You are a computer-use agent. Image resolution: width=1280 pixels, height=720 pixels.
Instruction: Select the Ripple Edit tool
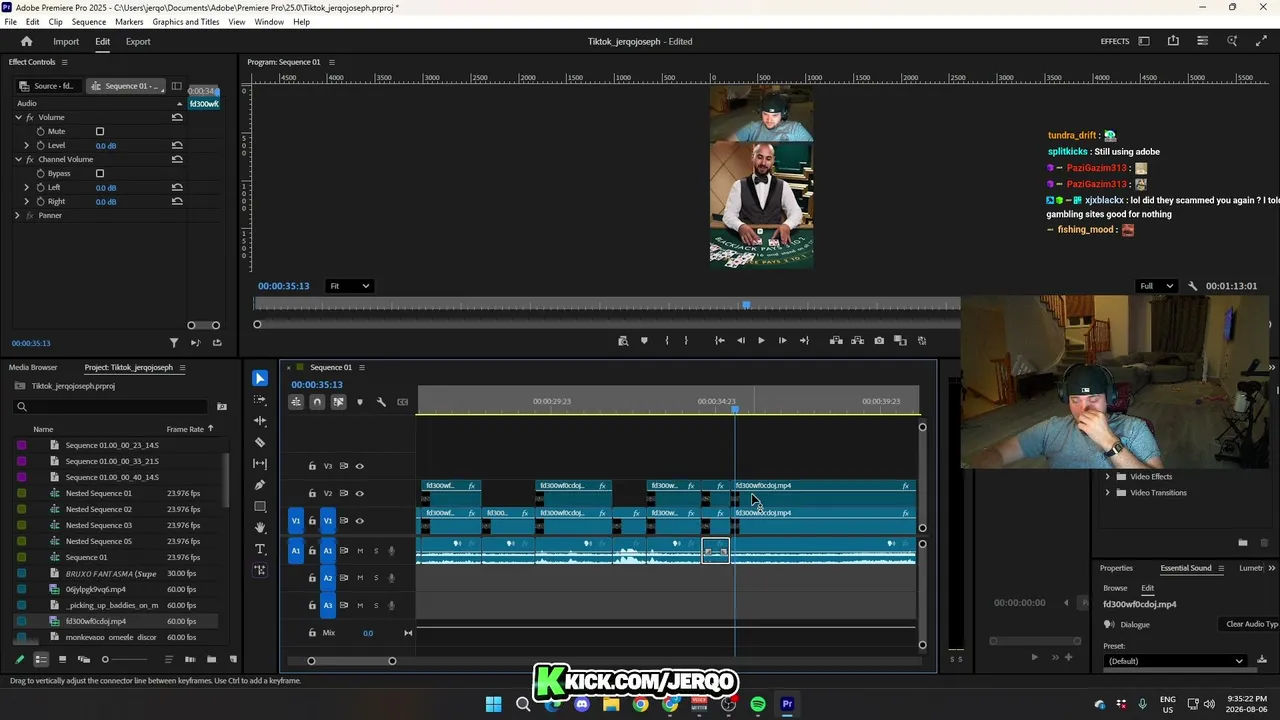click(x=260, y=421)
